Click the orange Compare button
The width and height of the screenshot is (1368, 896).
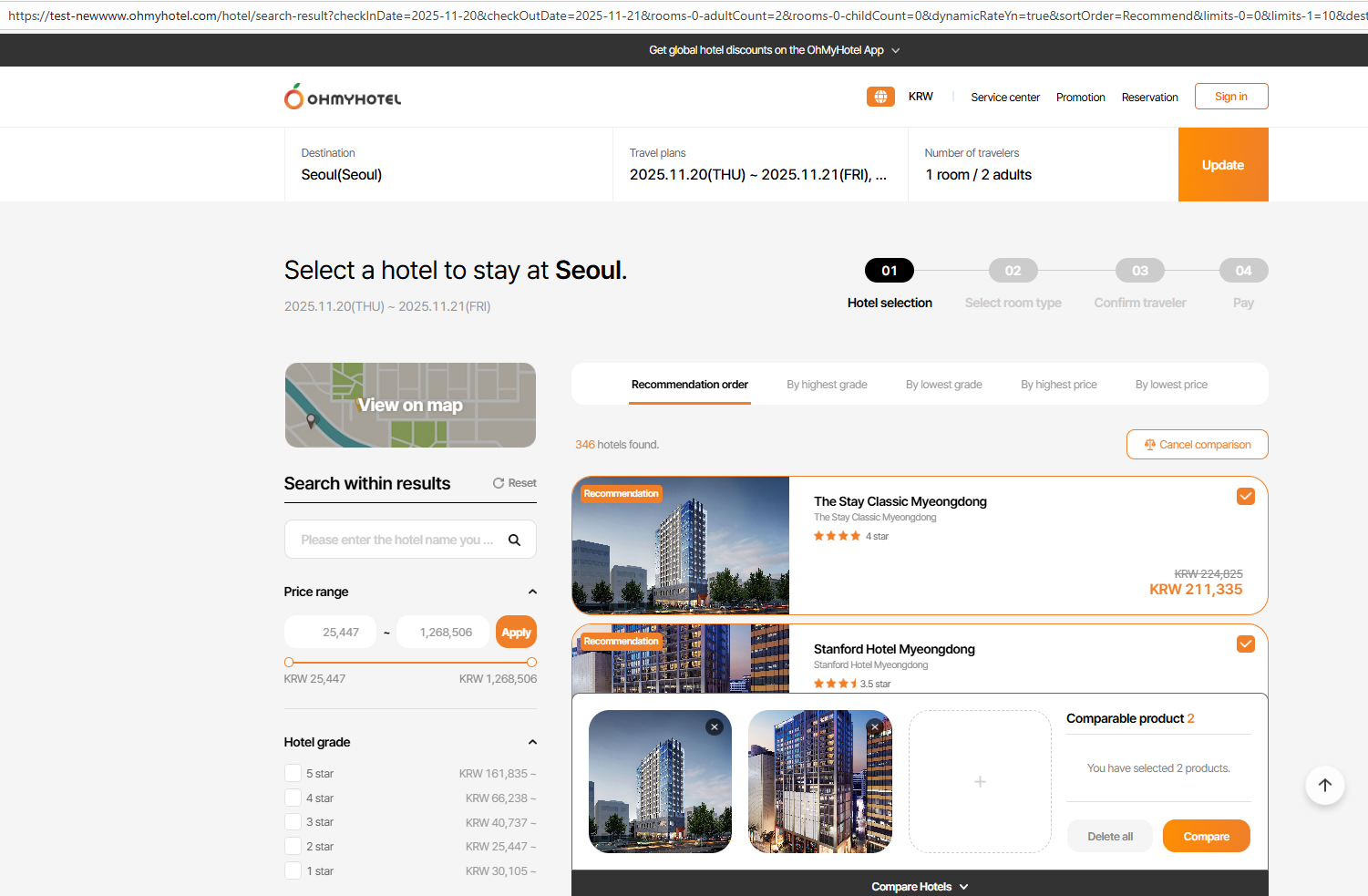(1207, 837)
